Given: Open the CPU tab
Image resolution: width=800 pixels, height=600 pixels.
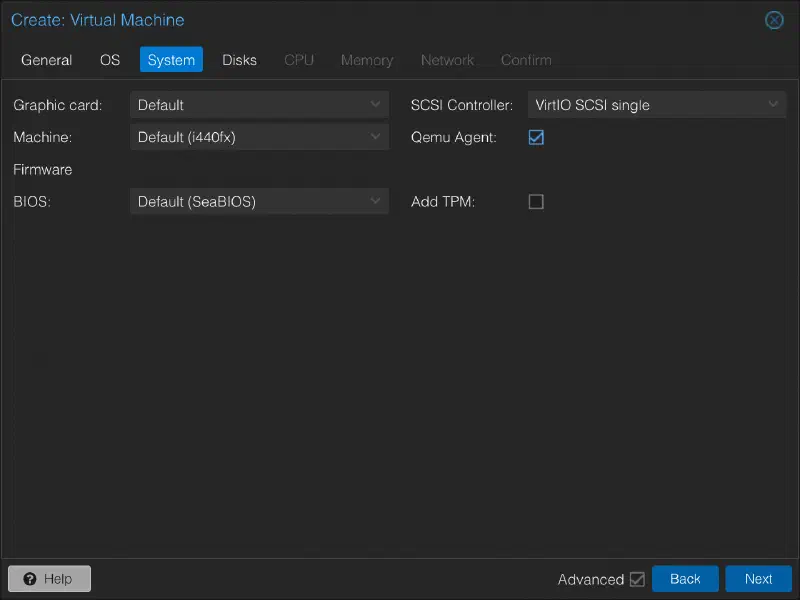Looking at the screenshot, I should pyautogui.click(x=299, y=60).
